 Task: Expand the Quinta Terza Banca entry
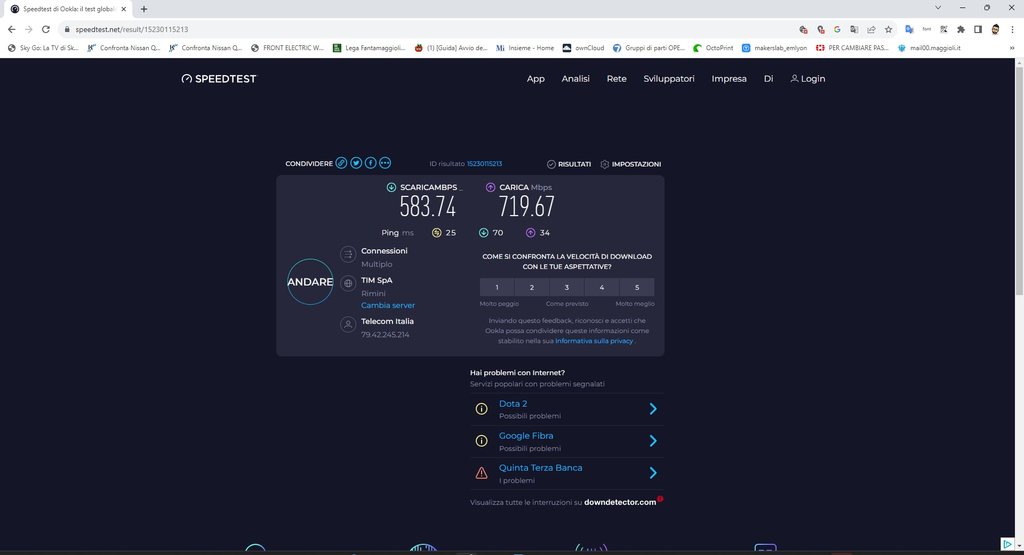(x=652, y=473)
